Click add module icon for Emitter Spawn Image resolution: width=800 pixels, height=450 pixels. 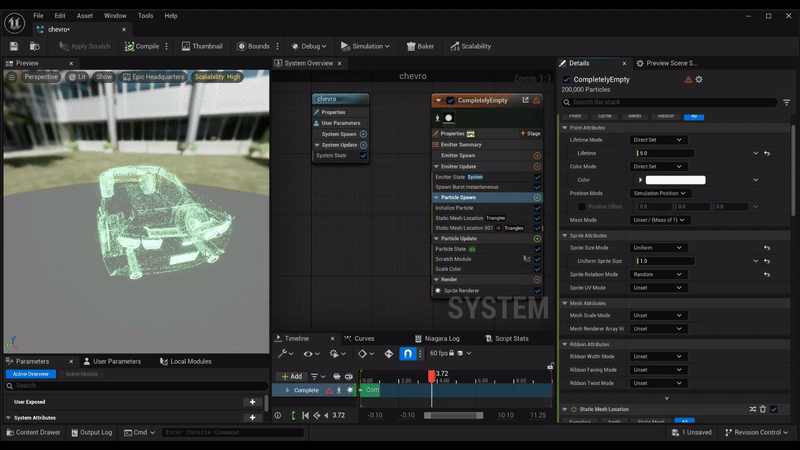537,156
